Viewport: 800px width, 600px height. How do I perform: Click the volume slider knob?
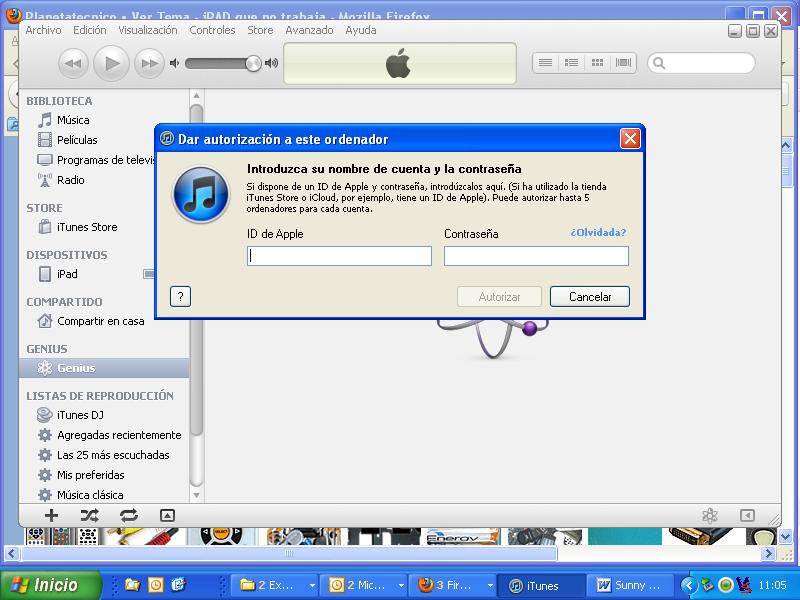[253, 64]
